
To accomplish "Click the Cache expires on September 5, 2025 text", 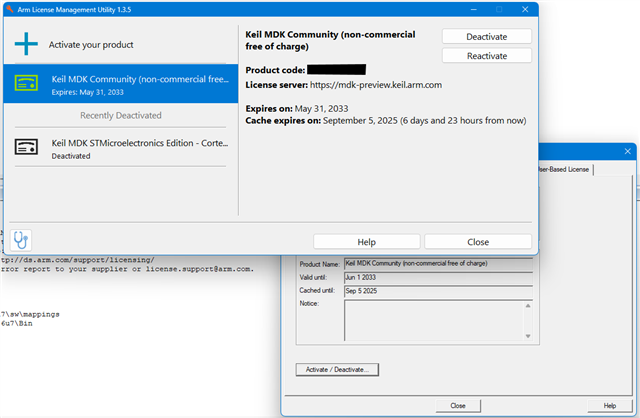I will 386,120.
